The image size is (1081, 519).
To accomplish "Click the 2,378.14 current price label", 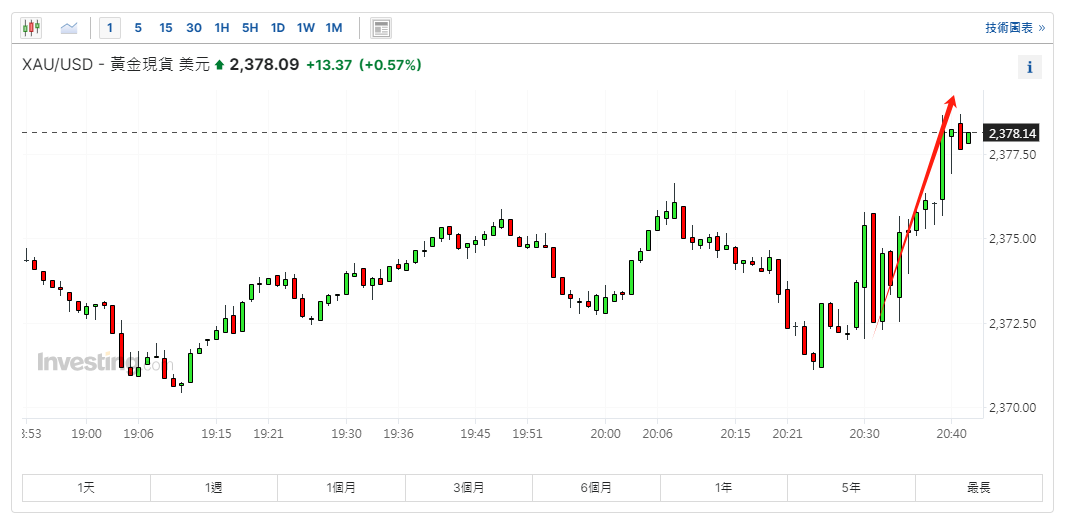I will [1012, 133].
